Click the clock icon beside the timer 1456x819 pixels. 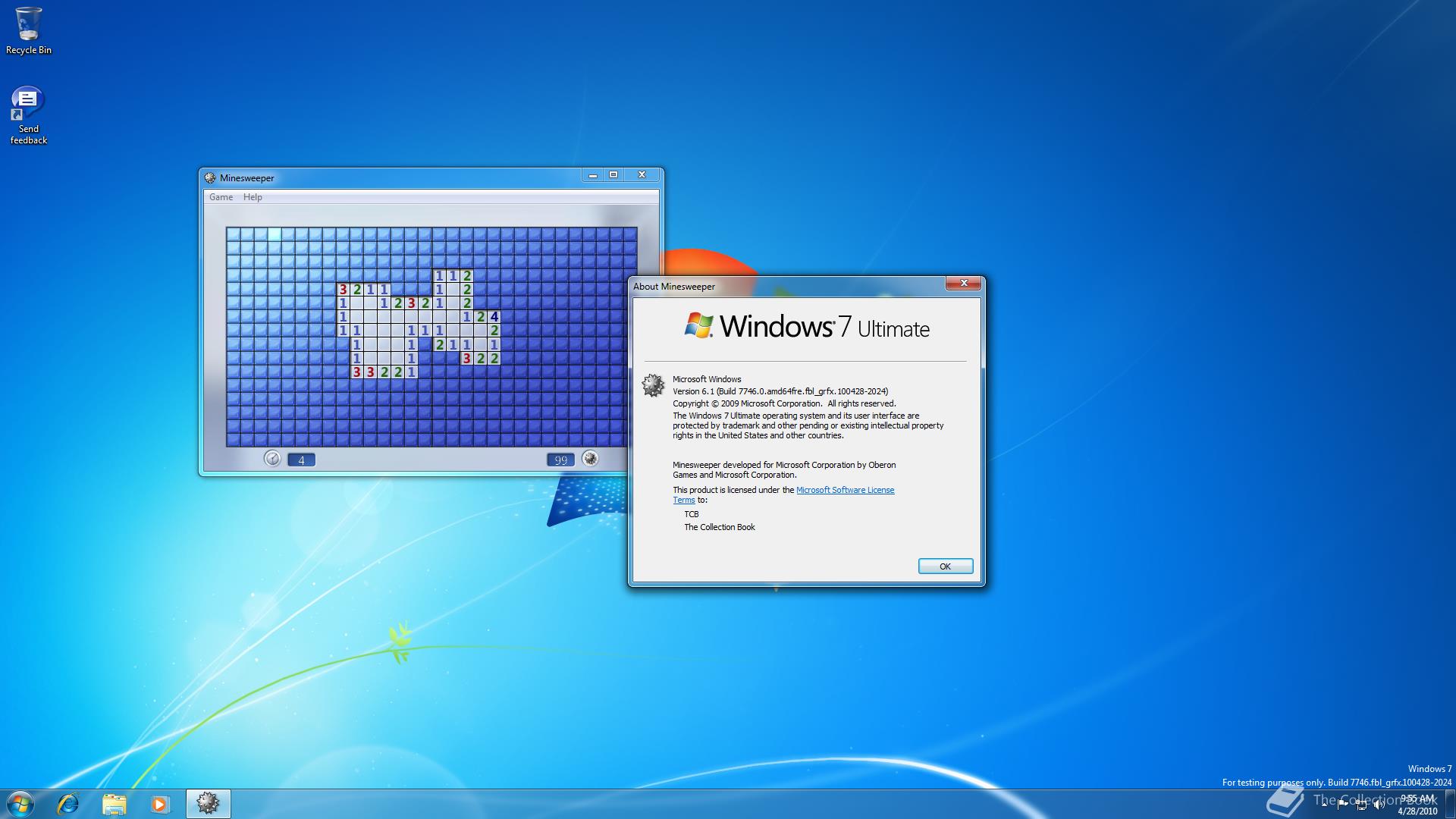pyautogui.click(x=272, y=459)
